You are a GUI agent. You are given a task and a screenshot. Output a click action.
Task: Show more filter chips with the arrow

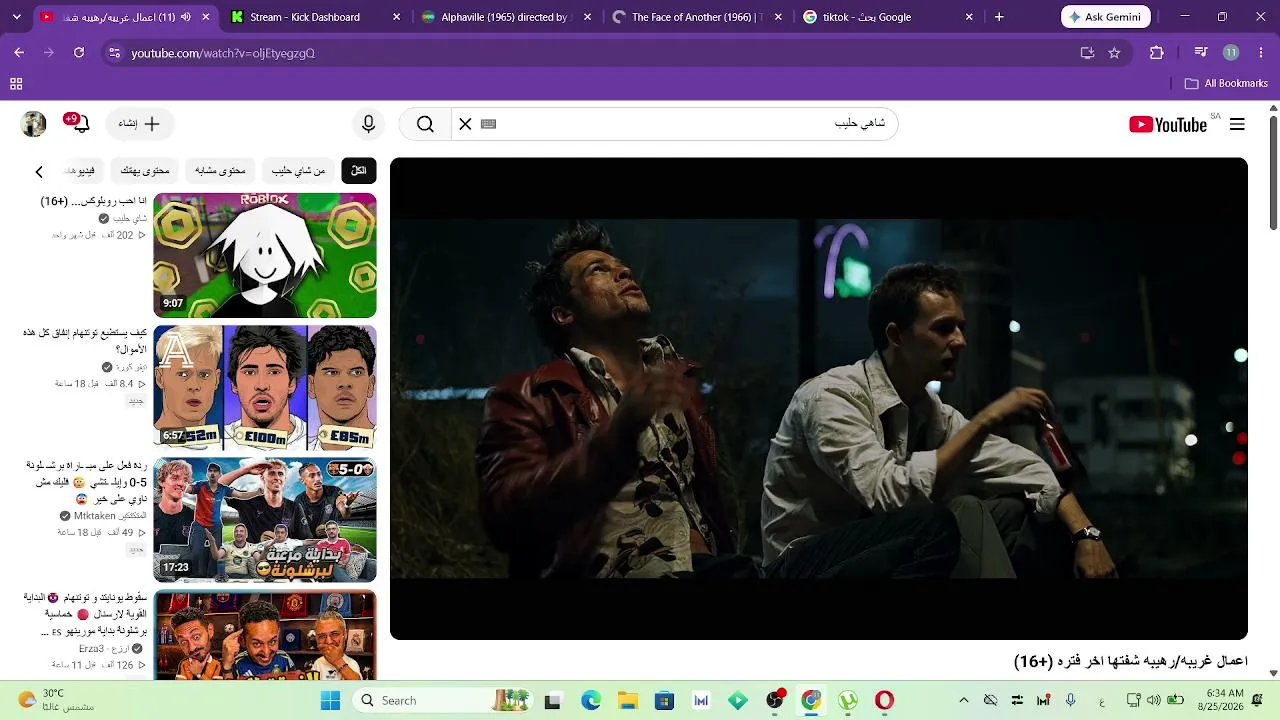(39, 171)
